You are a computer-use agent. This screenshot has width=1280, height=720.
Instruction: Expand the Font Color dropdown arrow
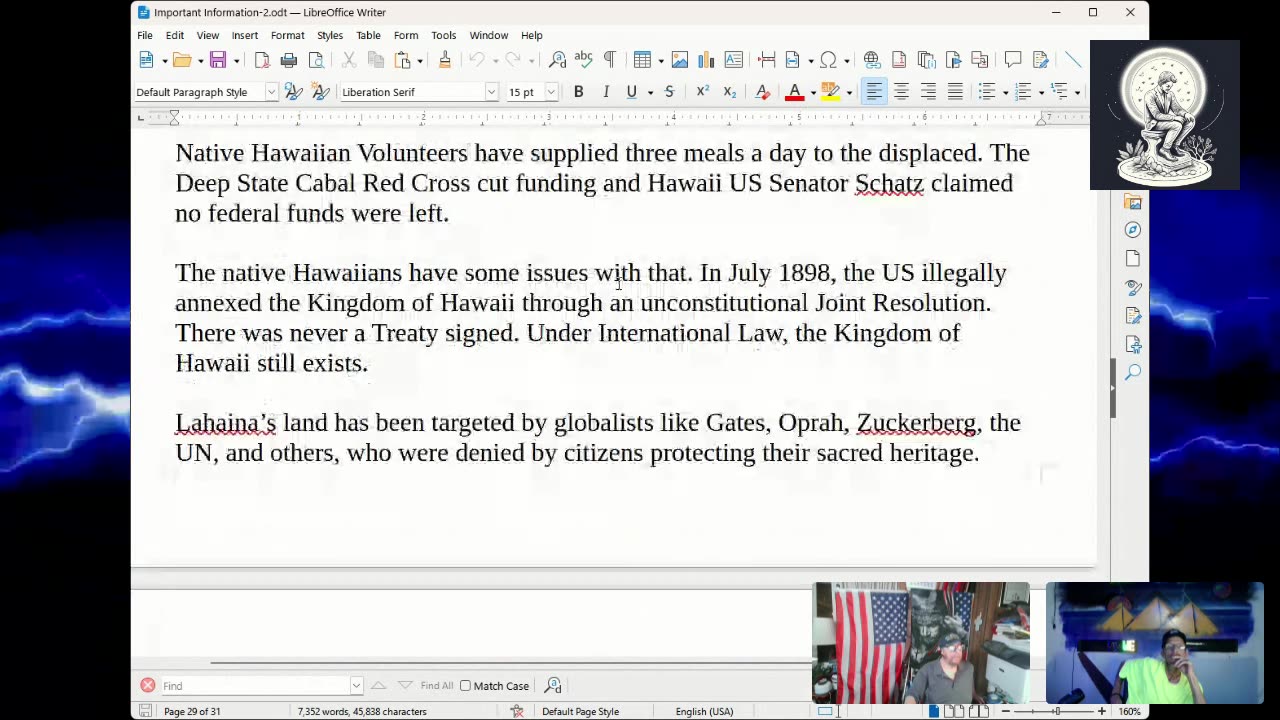813,92
